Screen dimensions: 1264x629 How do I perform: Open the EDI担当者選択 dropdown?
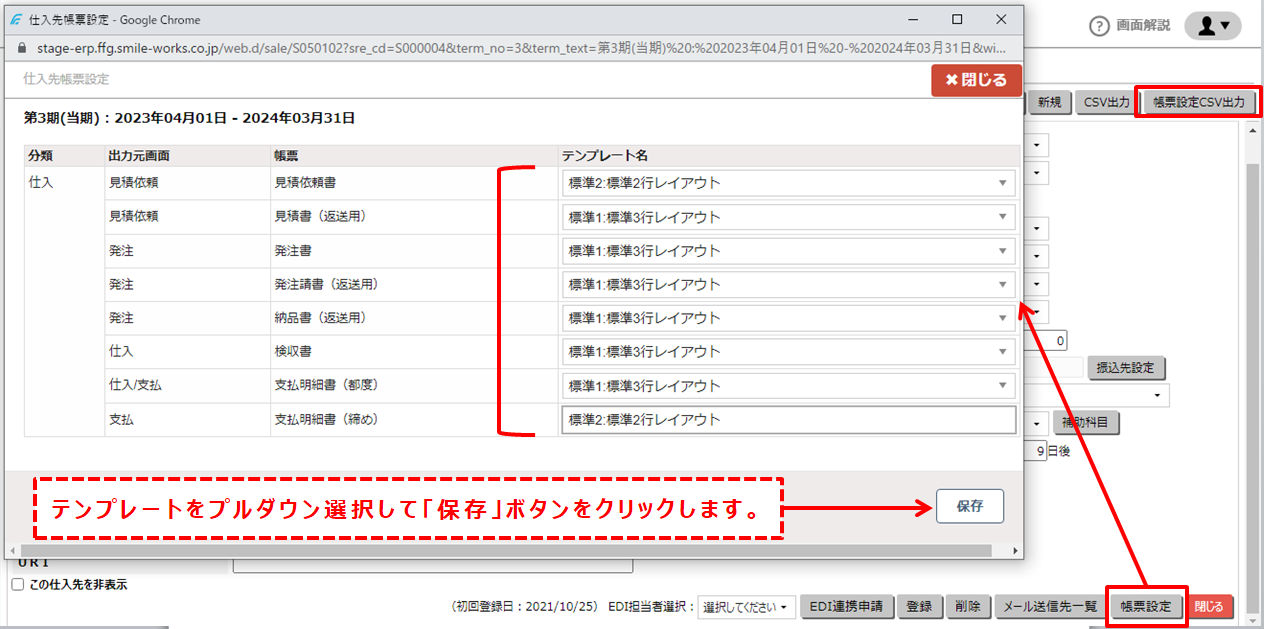click(744, 606)
